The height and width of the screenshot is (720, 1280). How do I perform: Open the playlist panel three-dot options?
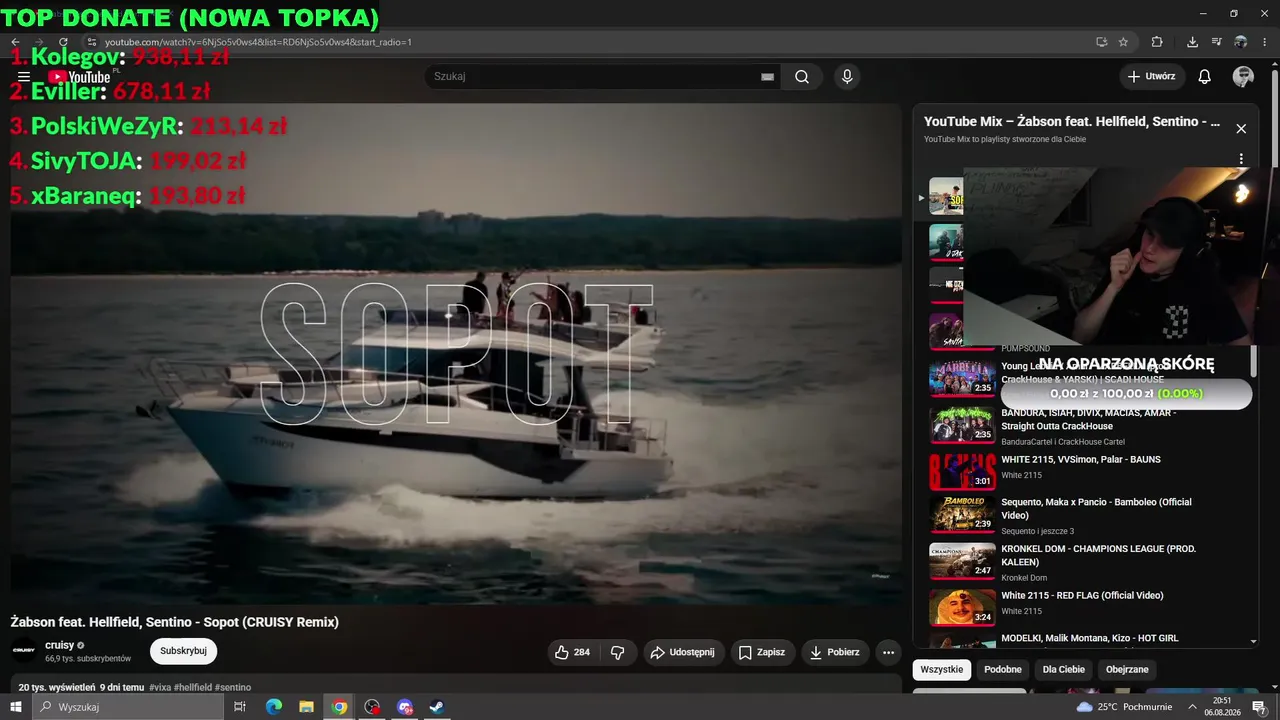tap(1241, 159)
